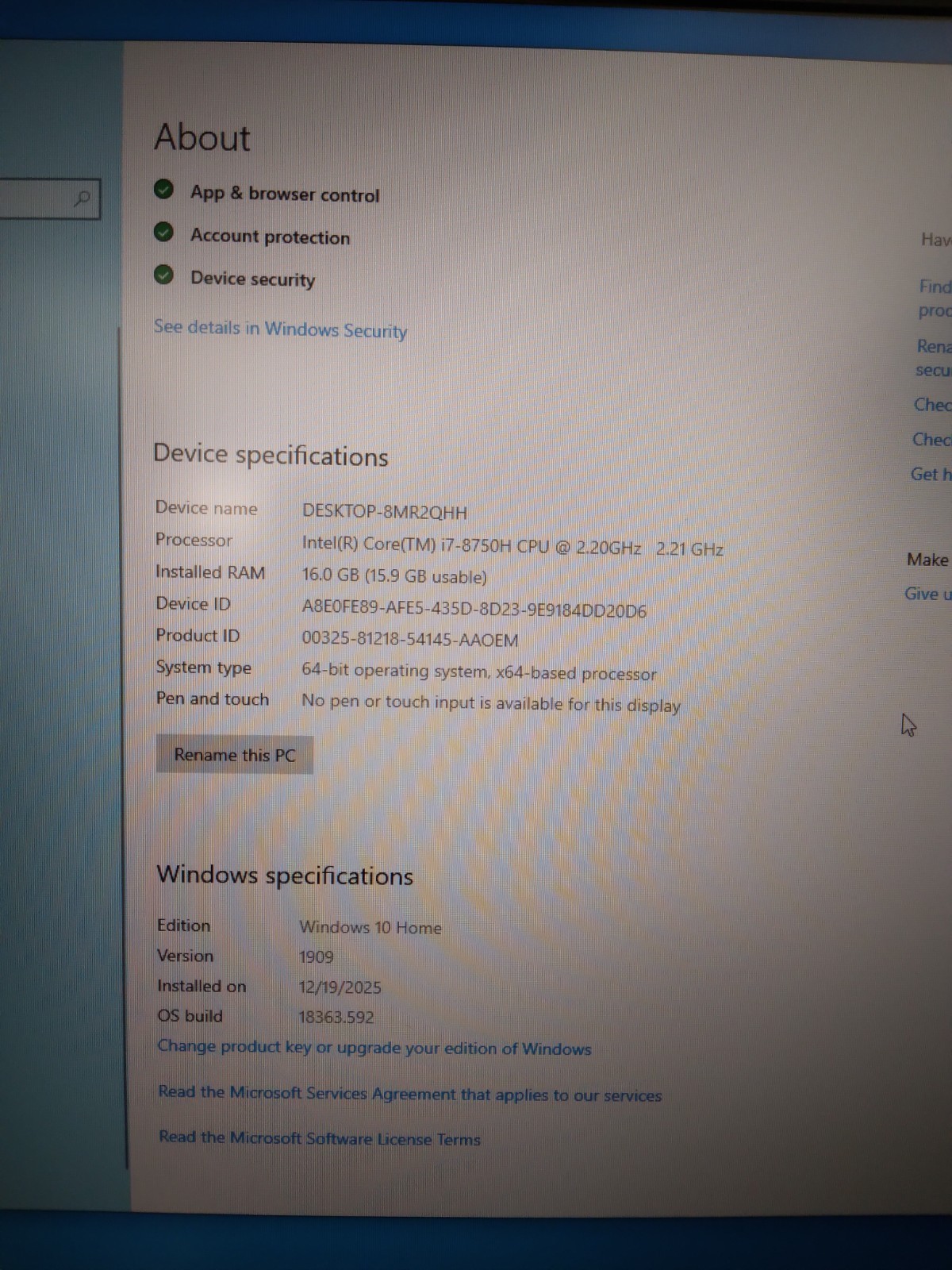Image resolution: width=952 pixels, height=1270 pixels.
Task: Click the Give us feedback link at right
Action: point(927,594)
